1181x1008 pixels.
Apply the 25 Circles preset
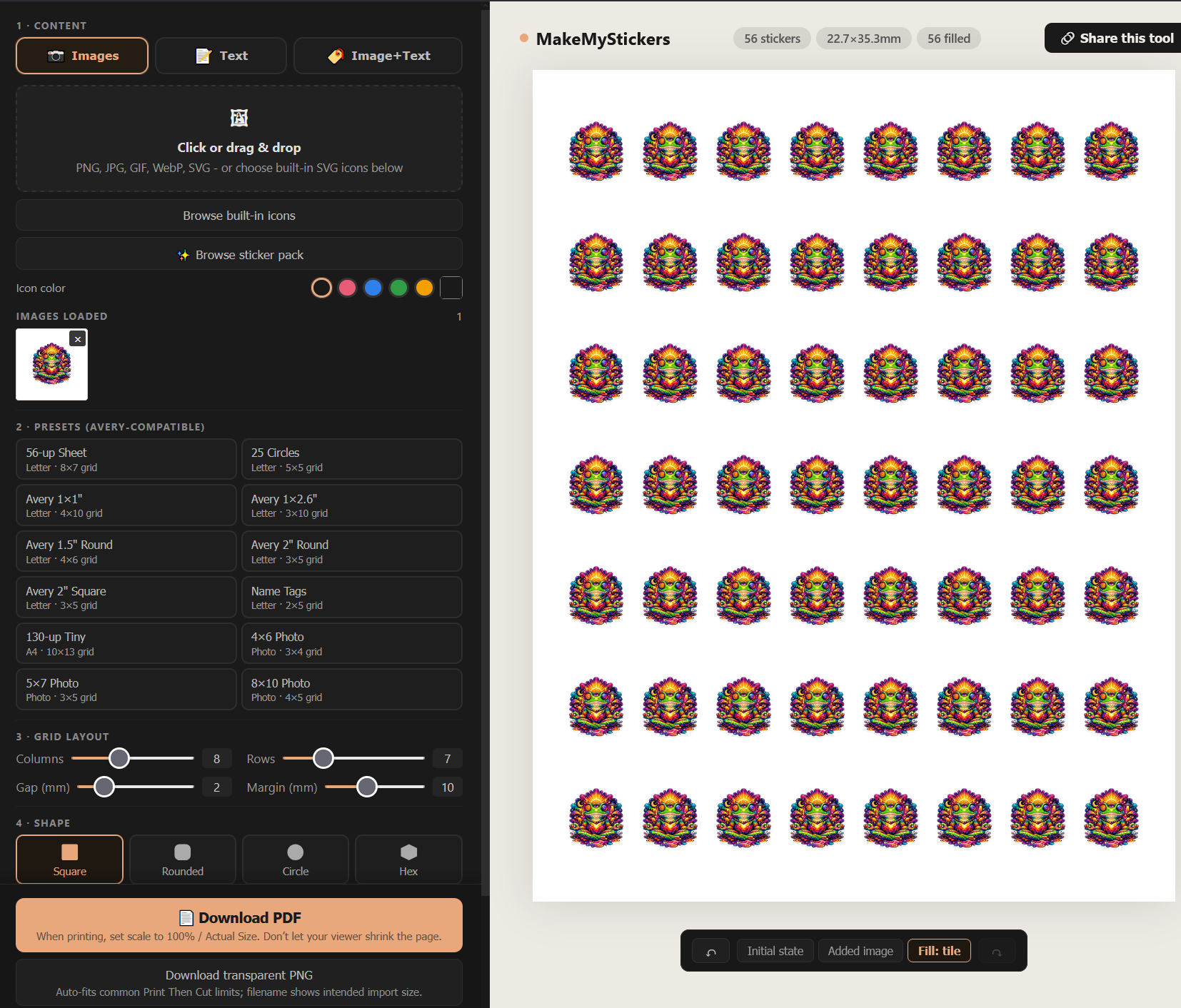click(352, 459)
